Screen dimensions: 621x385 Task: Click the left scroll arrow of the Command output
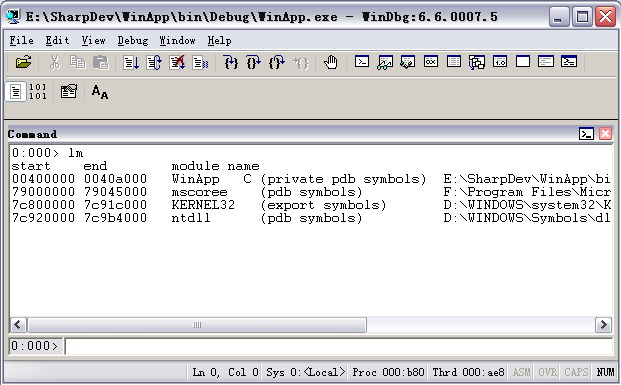click(18, 325)
